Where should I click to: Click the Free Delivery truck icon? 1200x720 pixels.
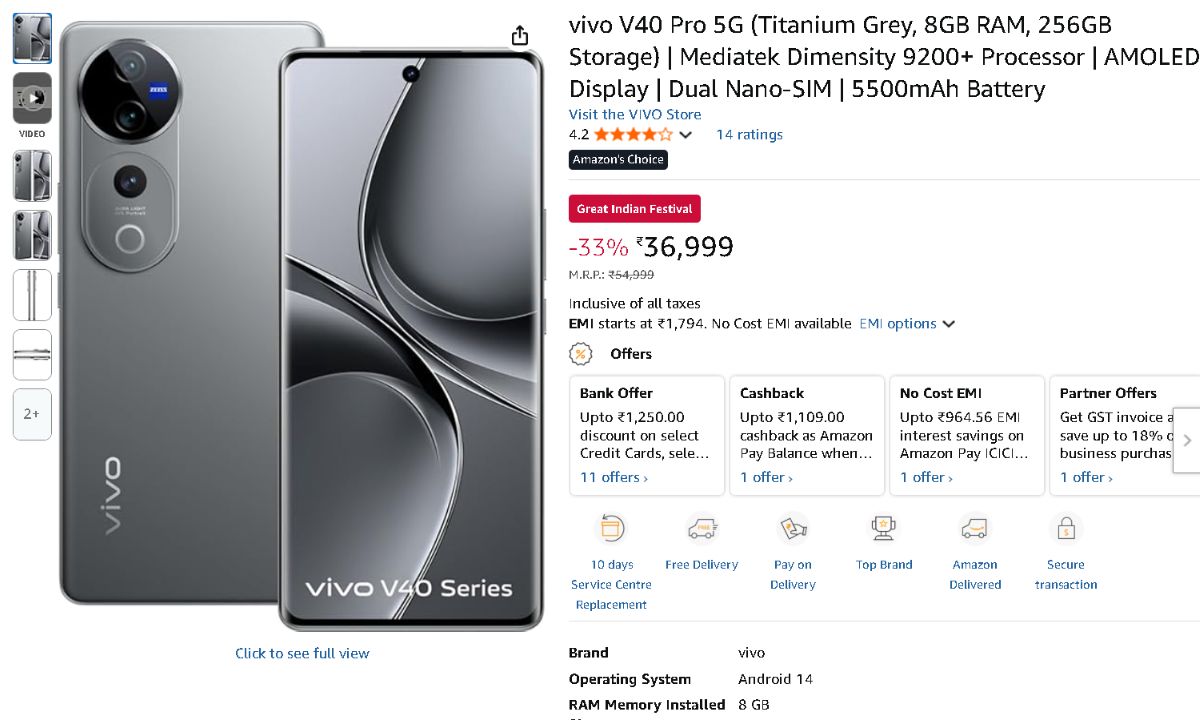702,528
